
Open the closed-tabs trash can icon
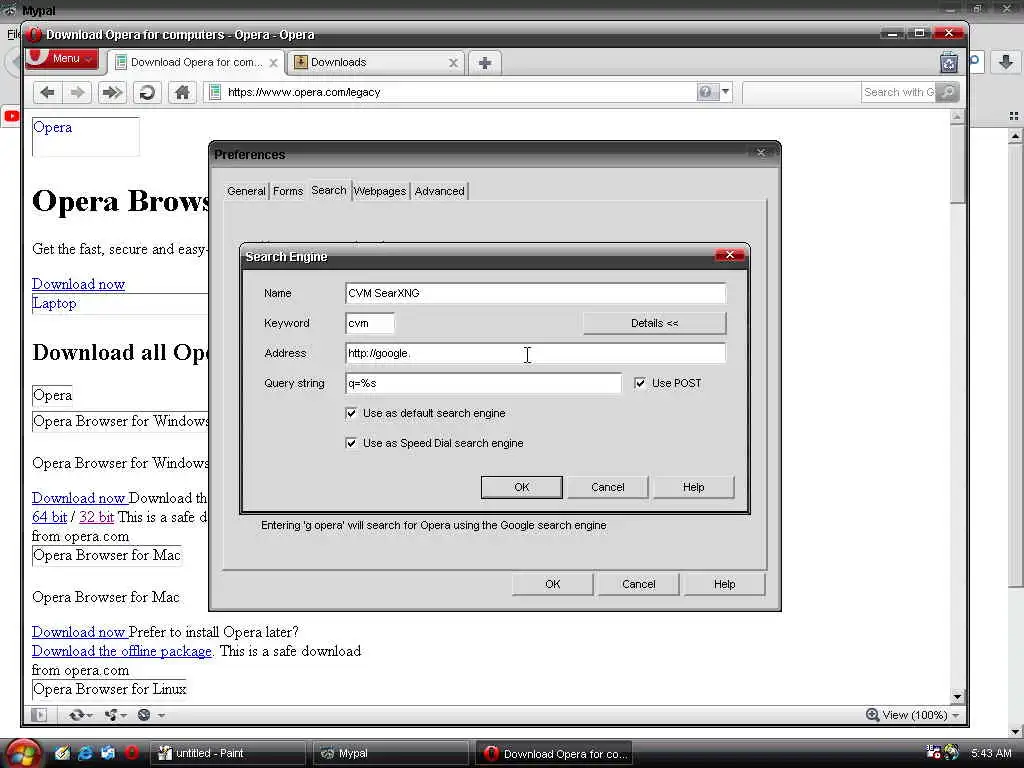(948, 63)
